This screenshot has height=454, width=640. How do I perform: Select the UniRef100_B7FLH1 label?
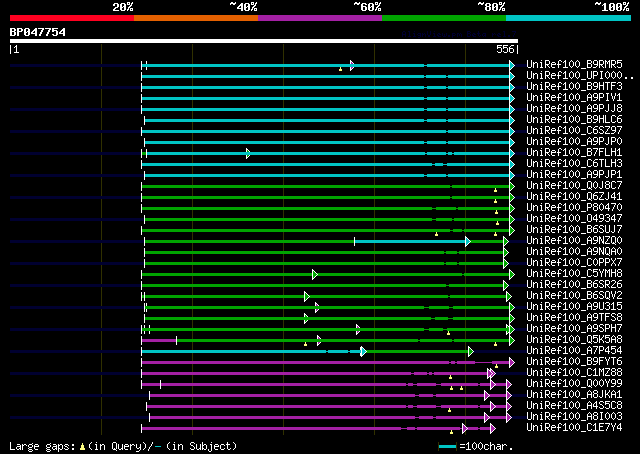point(574,153)
